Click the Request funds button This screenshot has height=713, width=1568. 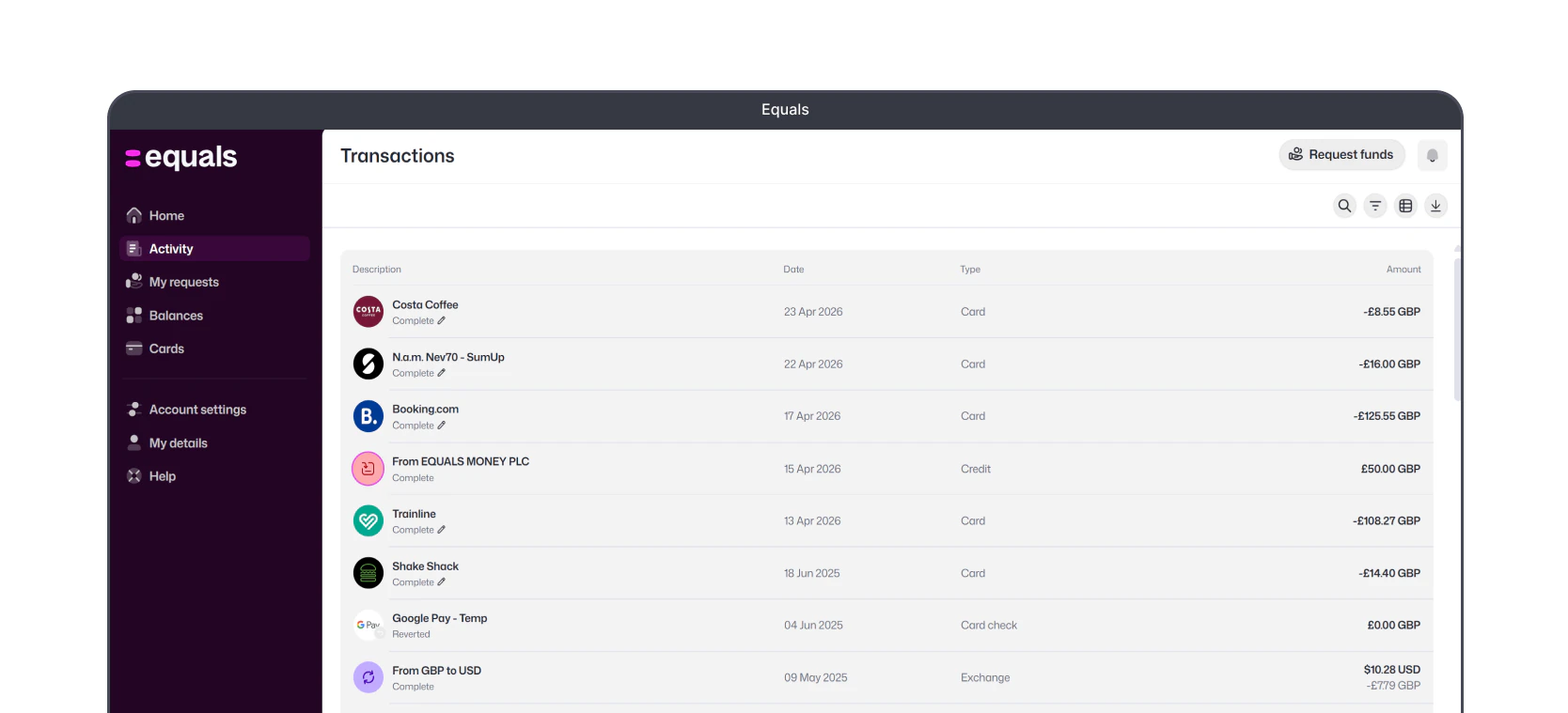[x=1341, y=155]
